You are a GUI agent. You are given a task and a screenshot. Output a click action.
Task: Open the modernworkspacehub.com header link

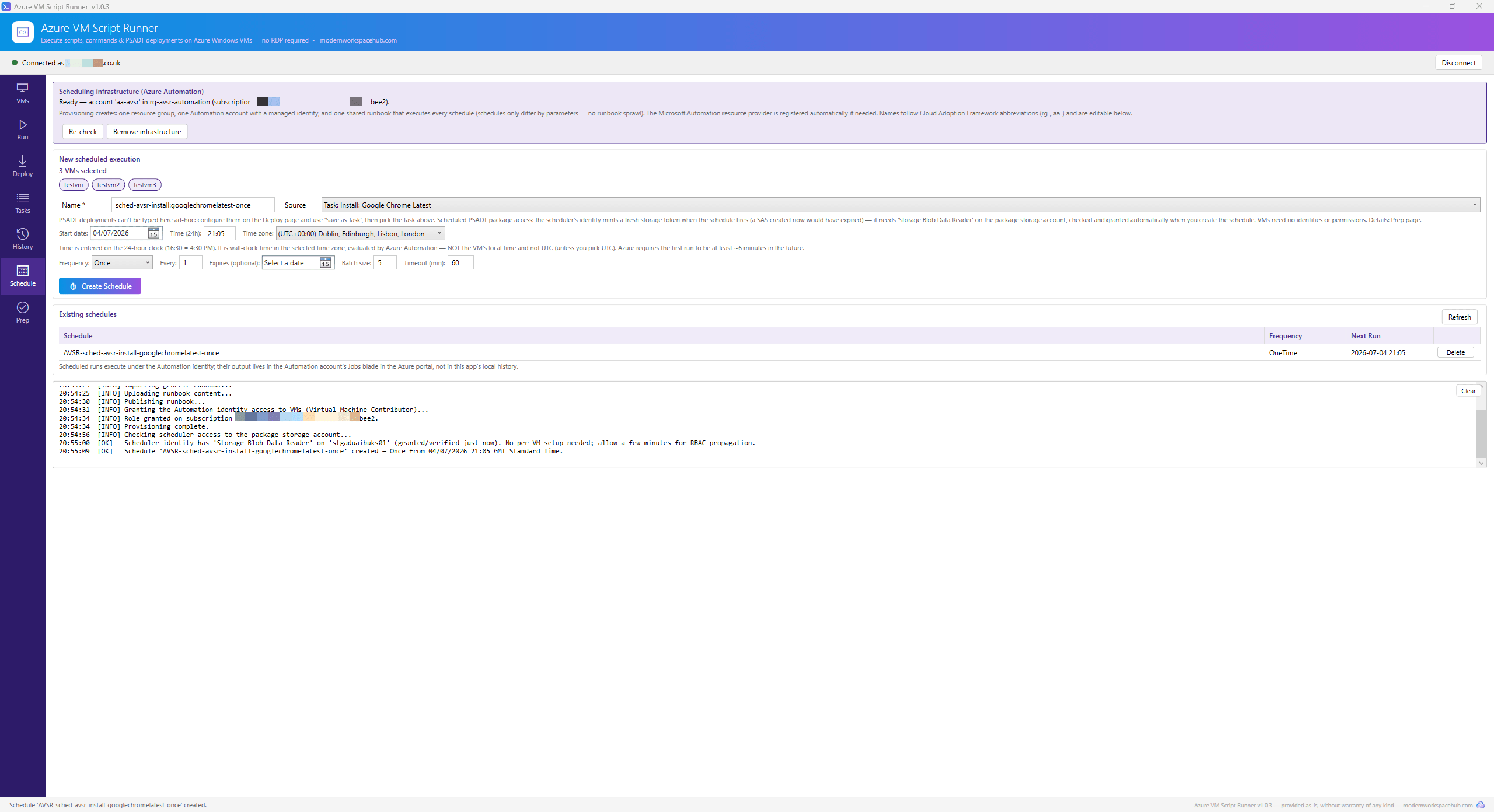point(358,40)
